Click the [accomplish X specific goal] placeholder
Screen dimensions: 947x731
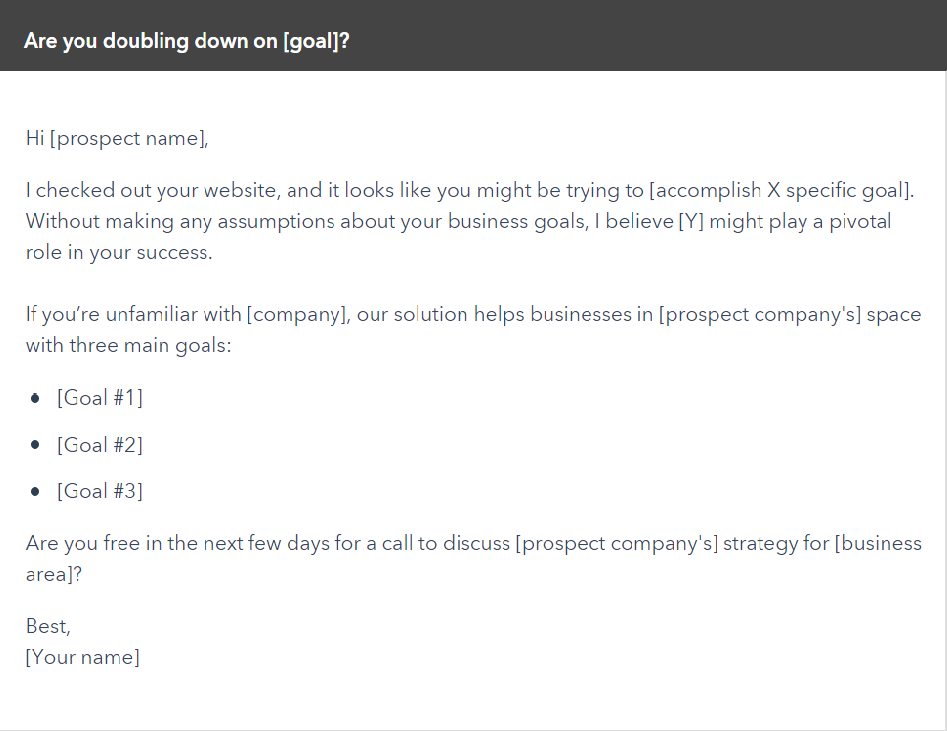point(780,191)
